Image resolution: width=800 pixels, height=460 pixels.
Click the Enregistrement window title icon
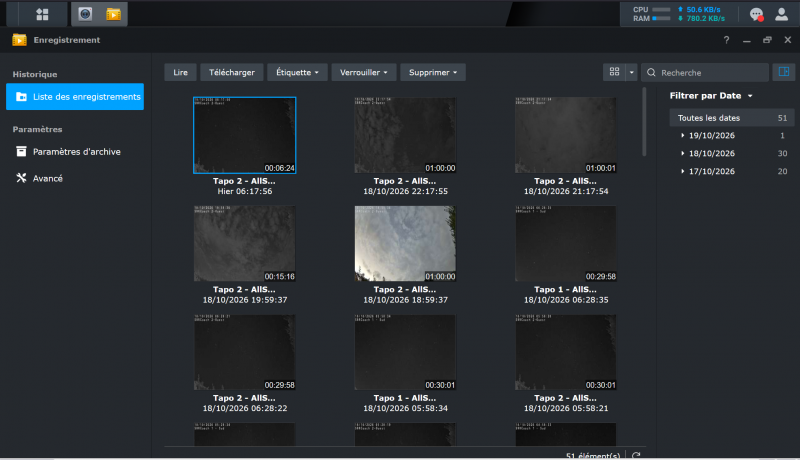click(19, 40)
